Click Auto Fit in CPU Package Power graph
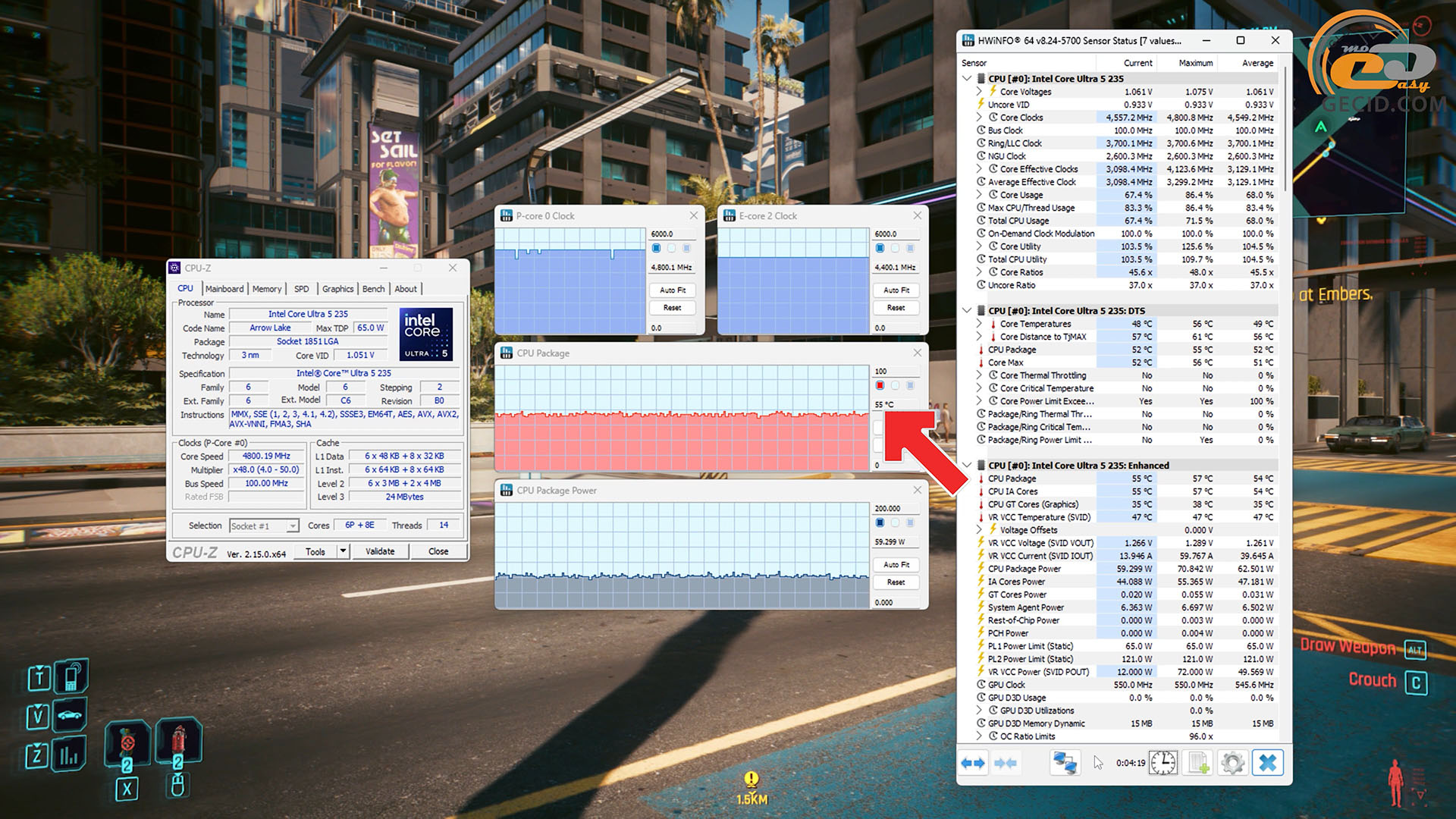 pyautogui.click(x=896, y=565)
